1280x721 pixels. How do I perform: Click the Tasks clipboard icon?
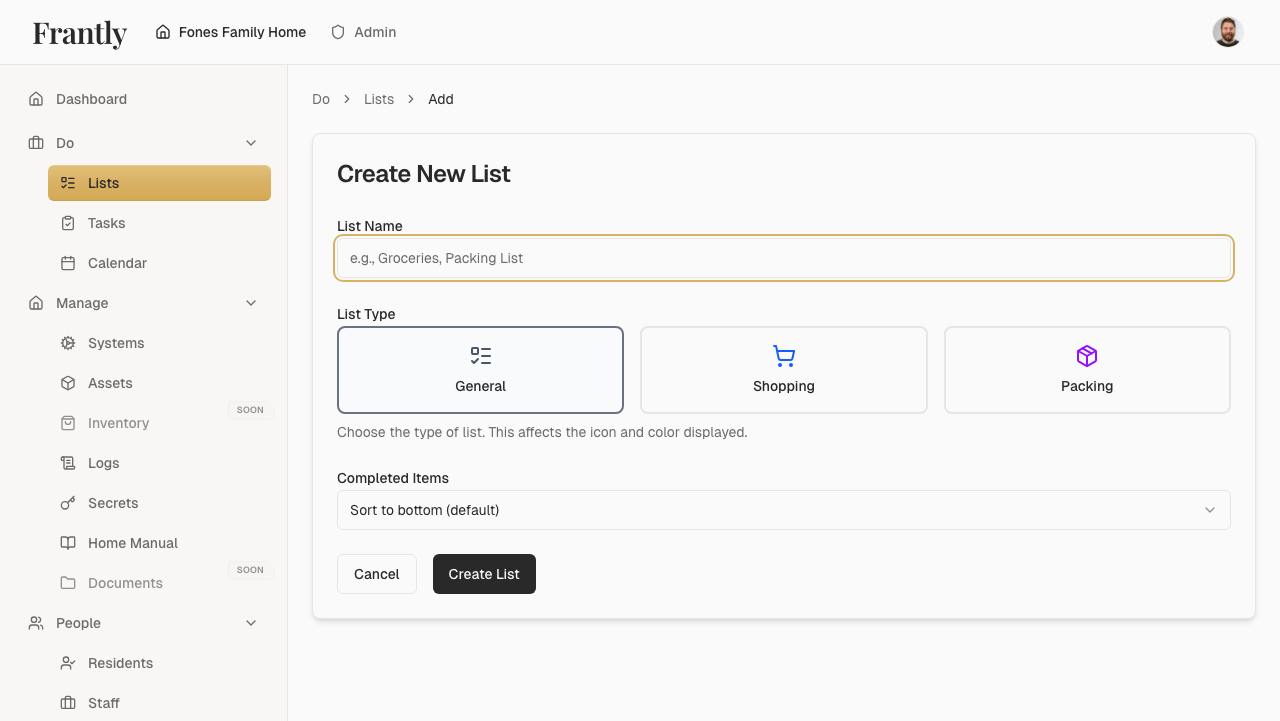[x=68, y=223]
